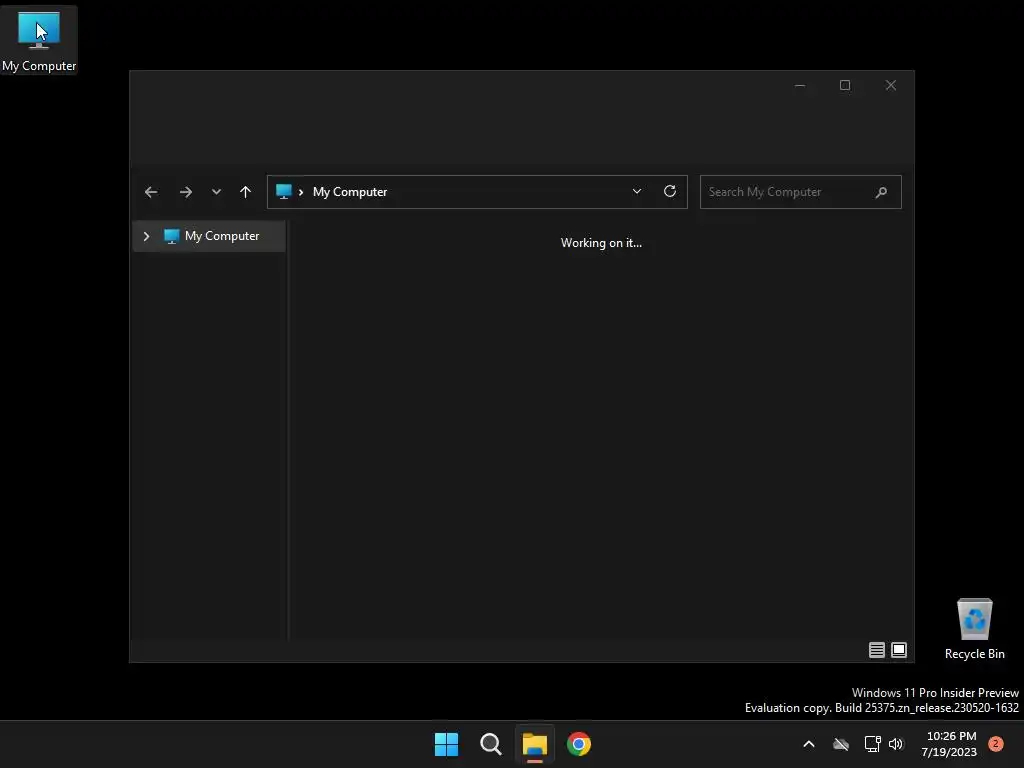Screen dimensions: 1024x768
Task: Expand My Computer tree node
Action: (146, 236)
